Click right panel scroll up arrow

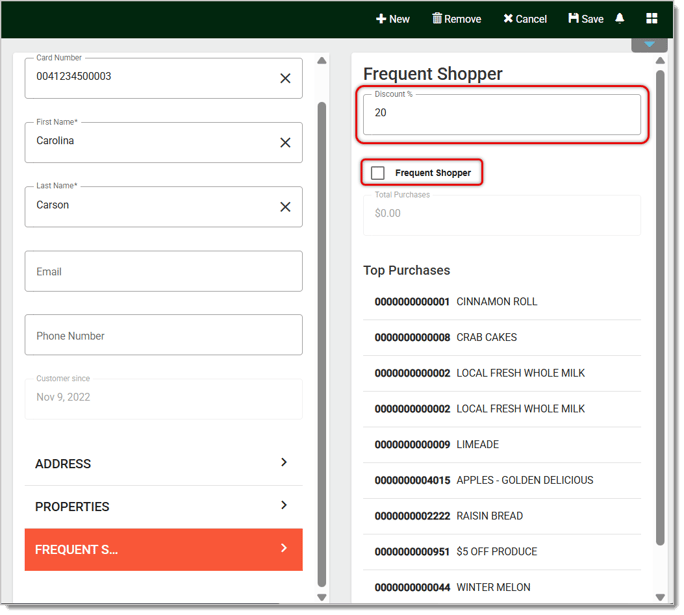click(x=660, y=60)
